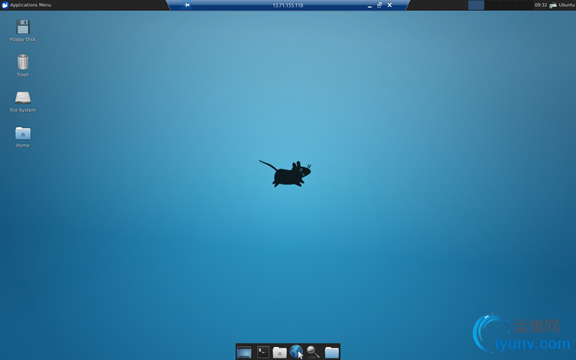
Task: Open the Ubuntu user menu
Action: tap(566, 5)
